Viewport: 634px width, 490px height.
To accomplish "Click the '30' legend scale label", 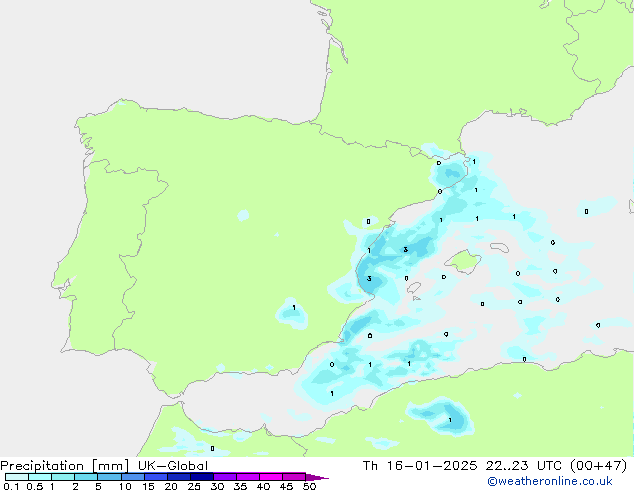I will tap(217, 486).
